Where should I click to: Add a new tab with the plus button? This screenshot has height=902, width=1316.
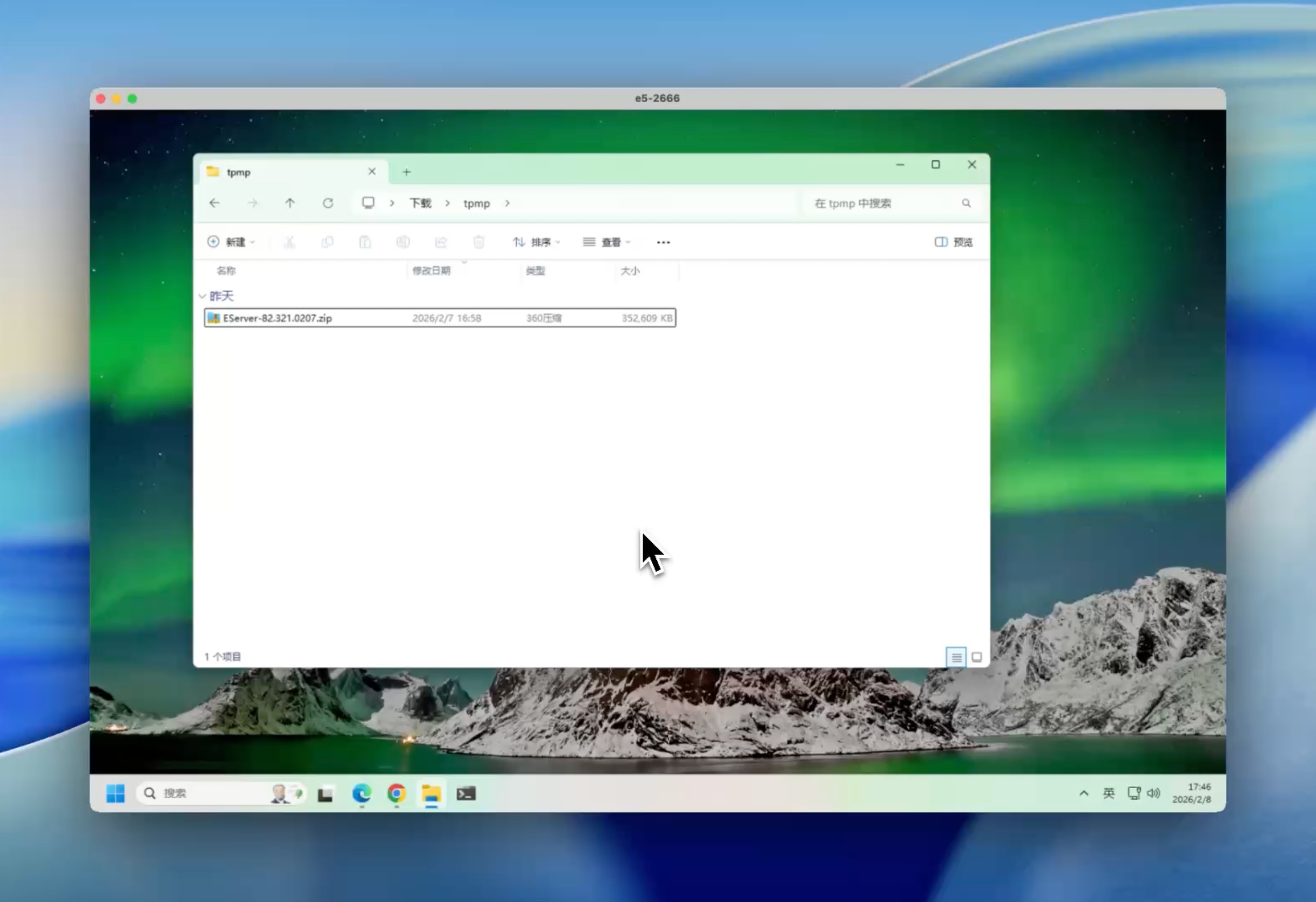tap(407, 172)
